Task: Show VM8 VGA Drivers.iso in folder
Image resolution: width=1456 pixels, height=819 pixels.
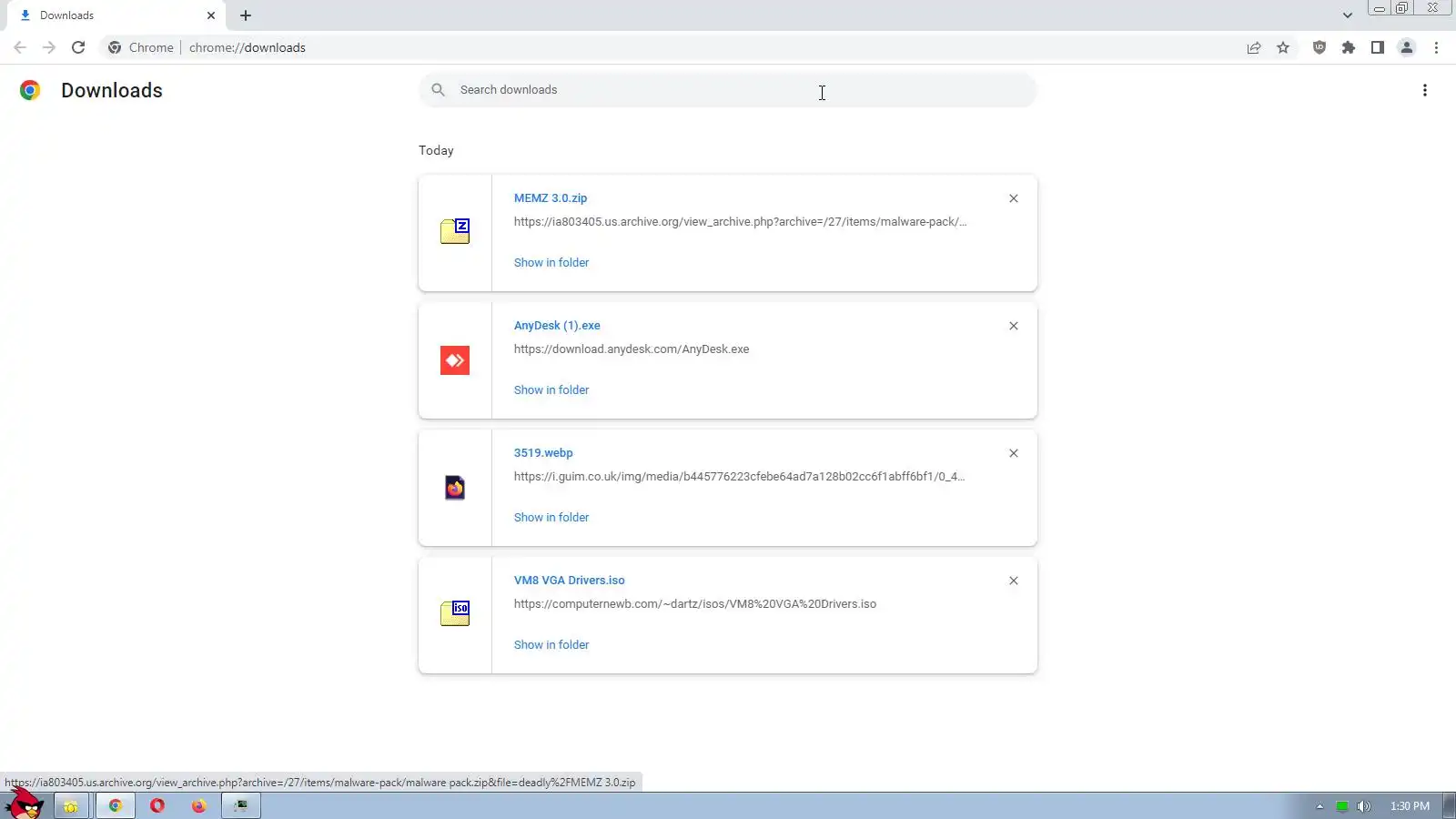Action: point(551,645)
